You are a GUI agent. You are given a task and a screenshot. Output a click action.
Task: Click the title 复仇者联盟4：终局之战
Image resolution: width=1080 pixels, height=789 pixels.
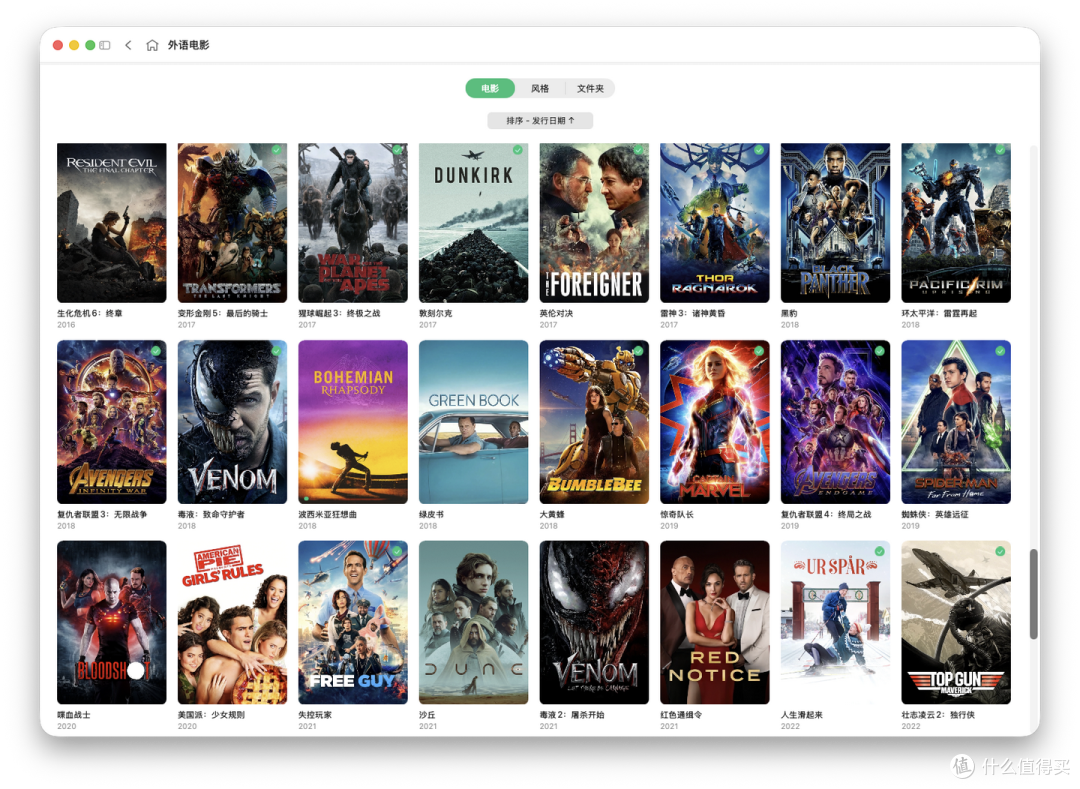(x=825, y=514)
